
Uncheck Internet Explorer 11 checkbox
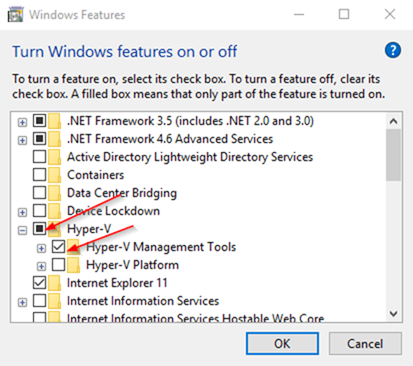click(40, 283)
